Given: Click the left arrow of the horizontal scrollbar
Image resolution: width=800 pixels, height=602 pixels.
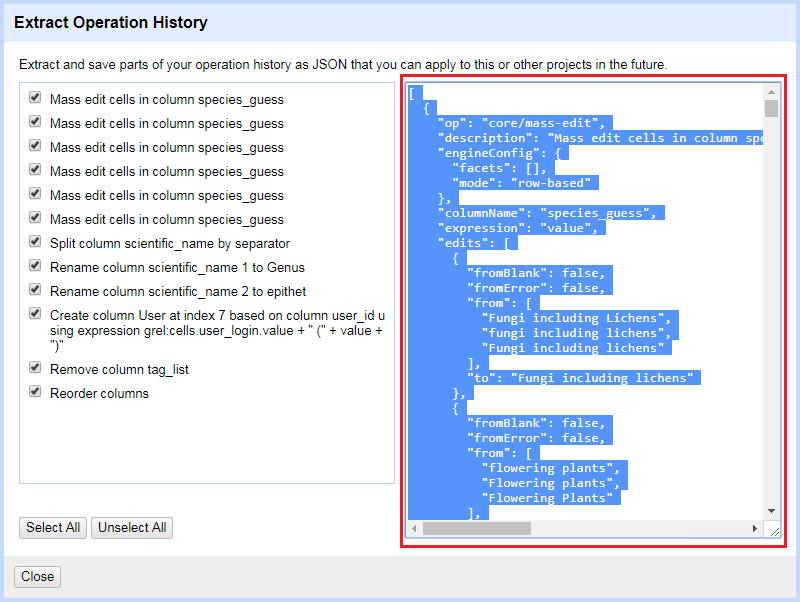Looking at the screenshot, I should [x=412, y=527].
